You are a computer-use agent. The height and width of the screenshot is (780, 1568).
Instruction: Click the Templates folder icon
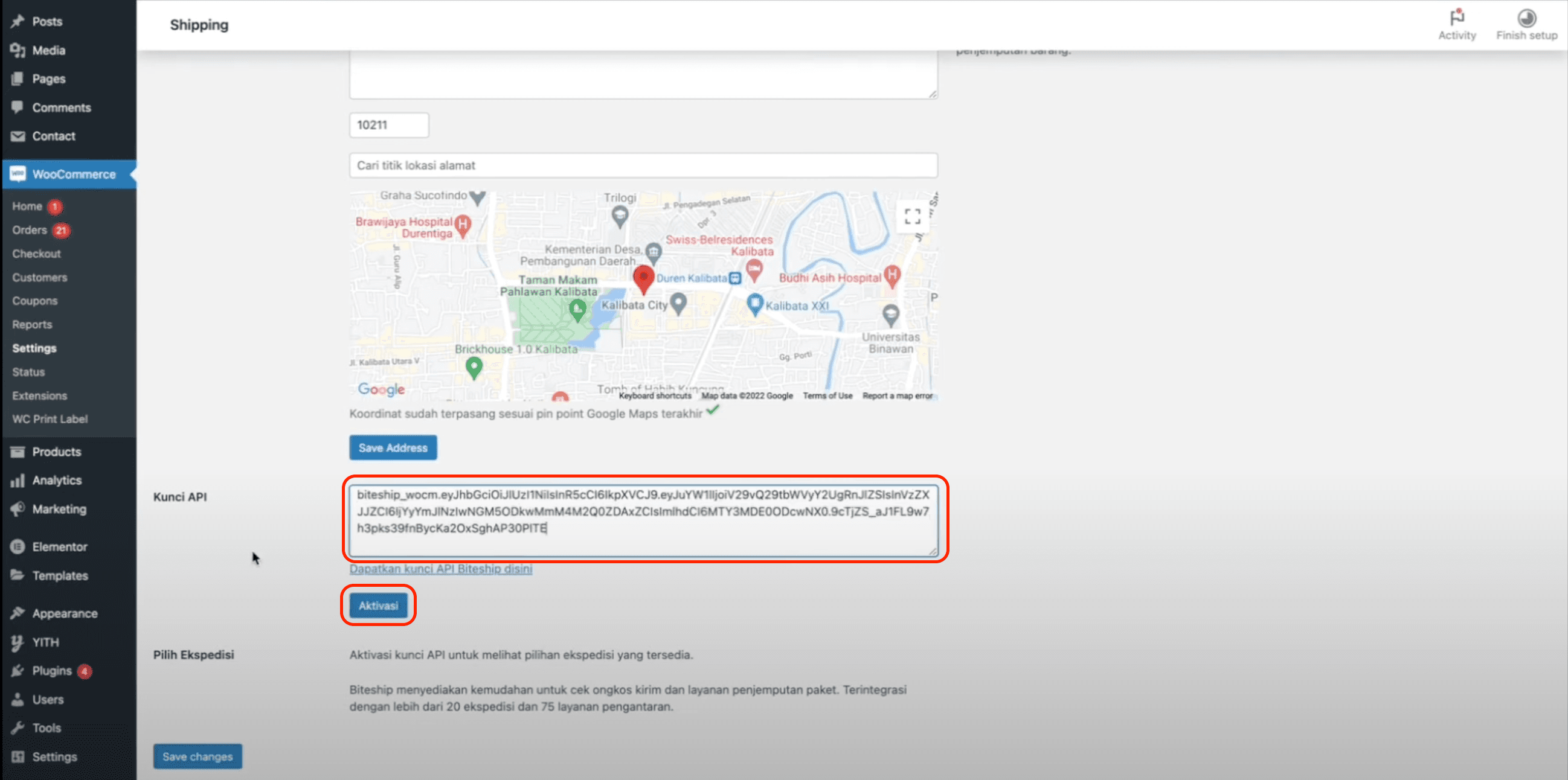tap(18, 575)
